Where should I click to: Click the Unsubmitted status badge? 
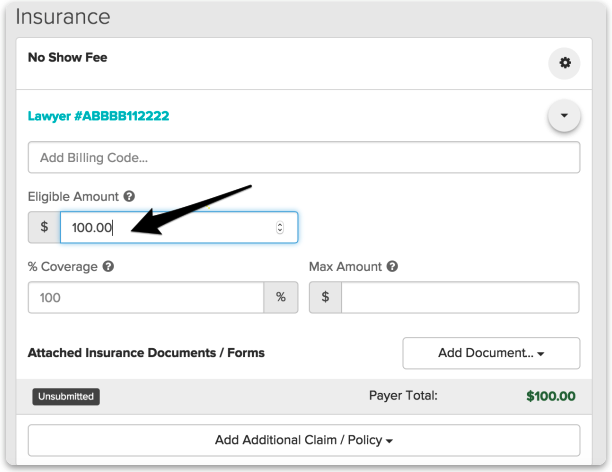pyautogui.click(x=66, y=396)
